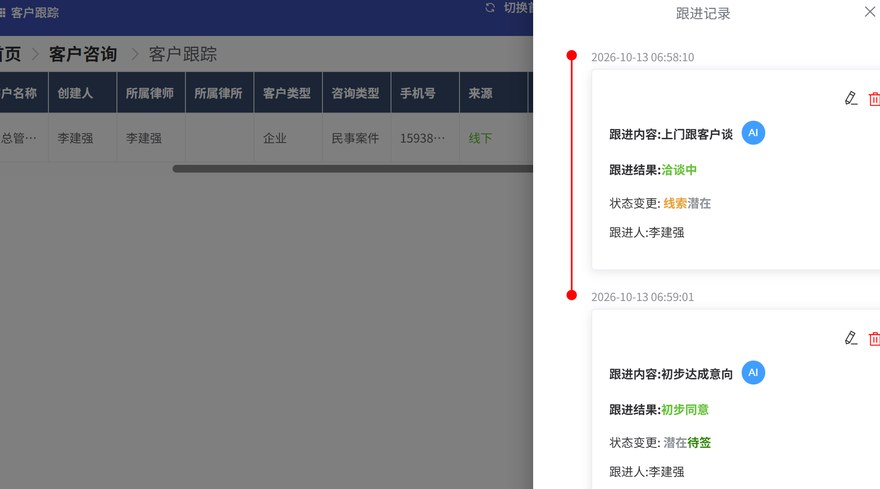This screenshot has height=489, width=880.
Task: Click AI badge beside 上门跟客户谈
Action: point(753,133)
